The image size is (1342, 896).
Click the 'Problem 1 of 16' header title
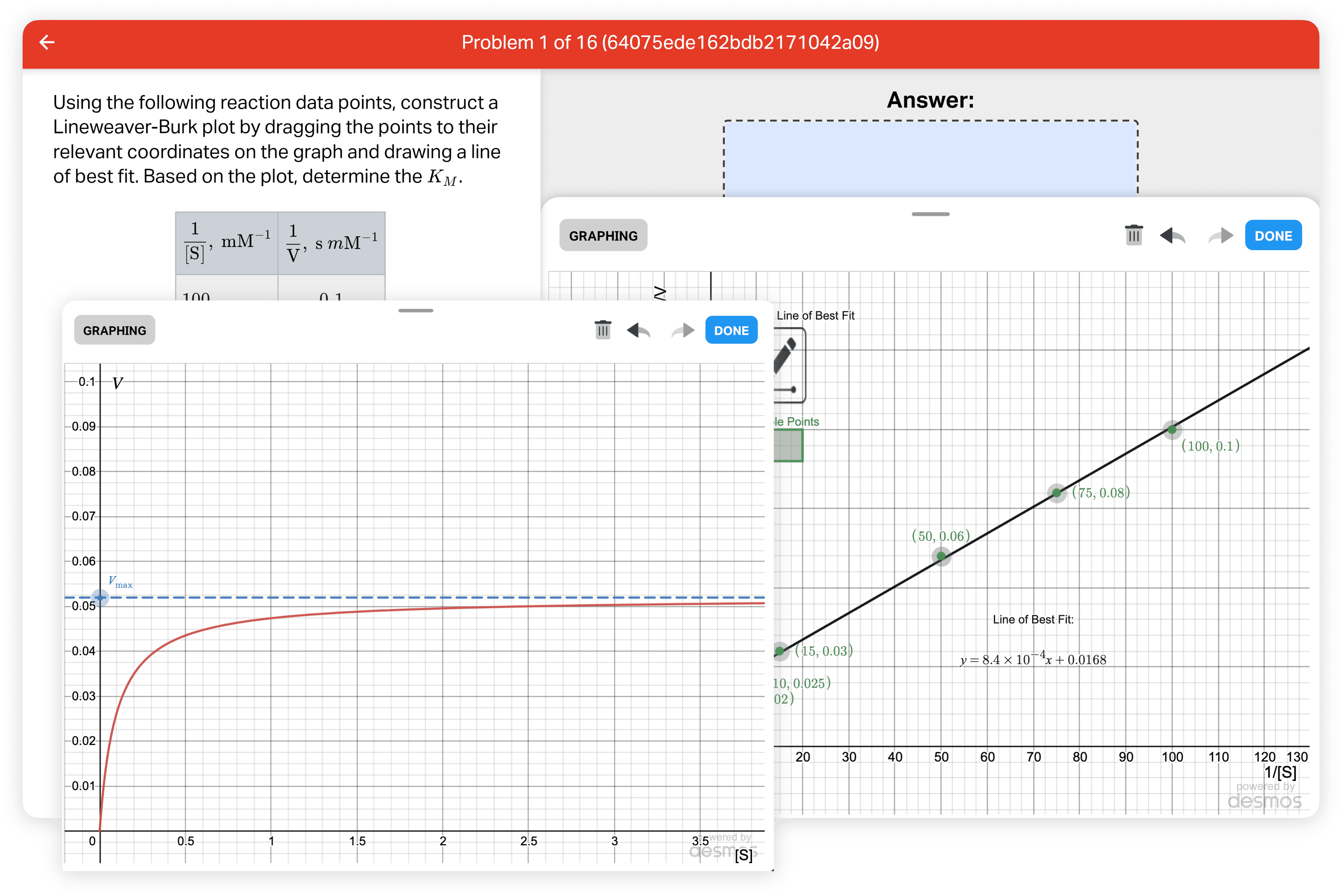670,42
